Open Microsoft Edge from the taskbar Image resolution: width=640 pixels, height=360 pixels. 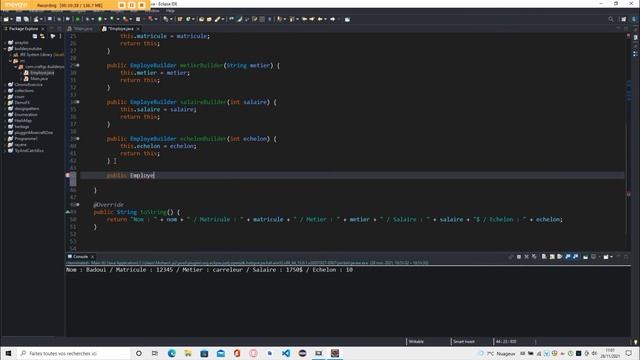(x=171, y=353)
